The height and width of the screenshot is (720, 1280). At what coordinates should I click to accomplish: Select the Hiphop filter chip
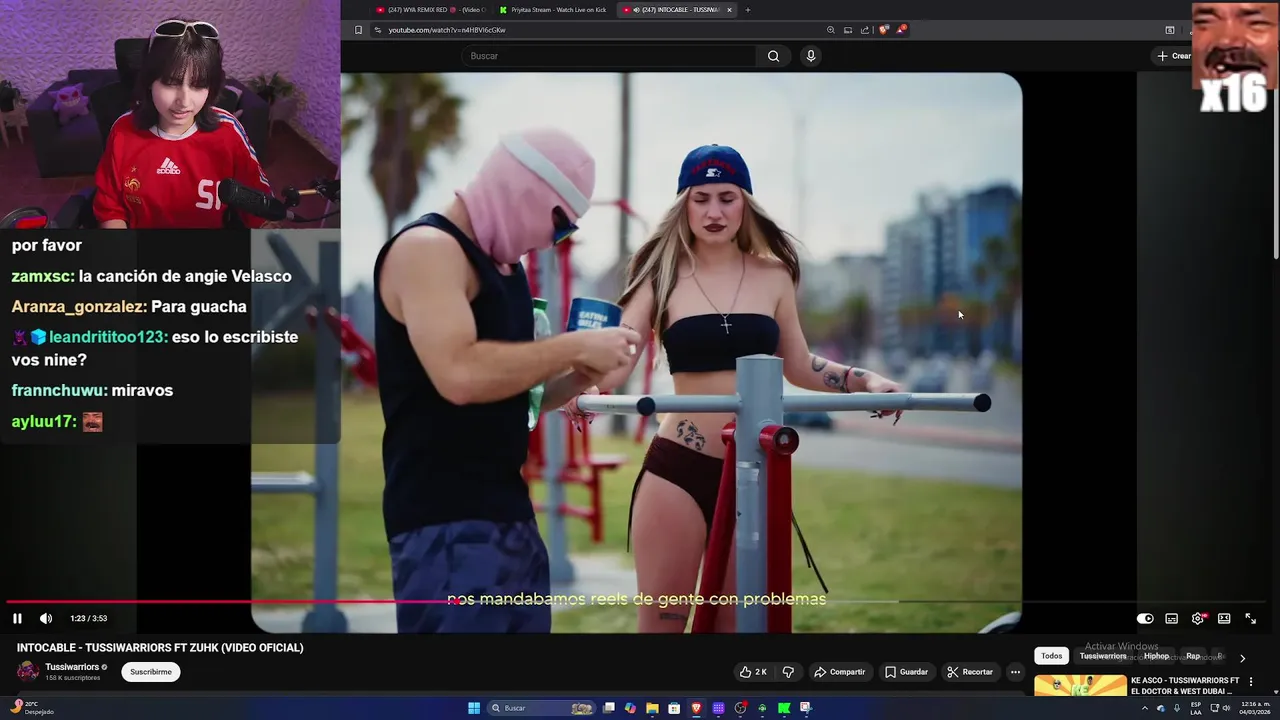(x=1157, y=656)
